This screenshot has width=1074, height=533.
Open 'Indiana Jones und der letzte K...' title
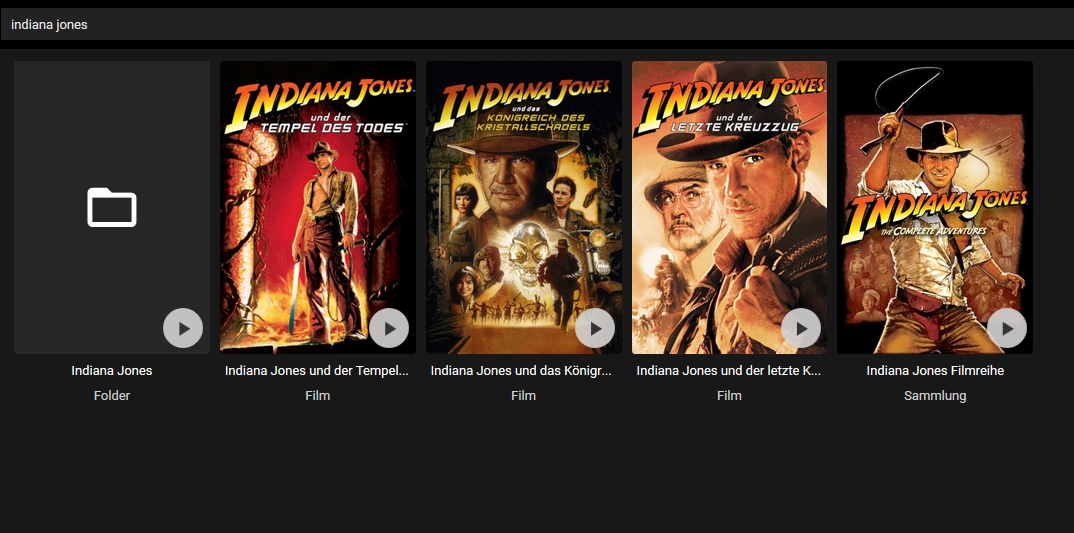coord(728,371)
